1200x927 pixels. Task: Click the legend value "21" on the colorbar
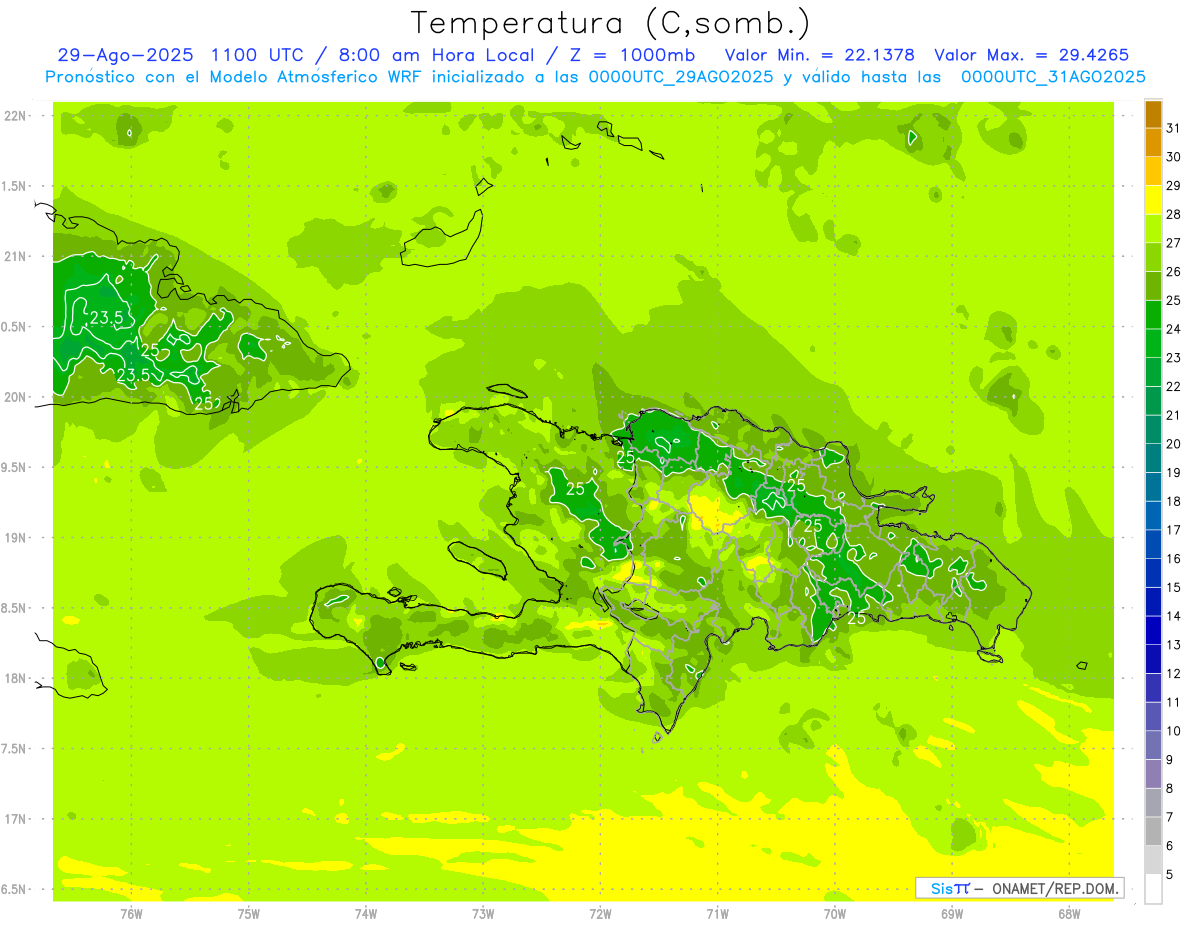[x=1174, y=415]
